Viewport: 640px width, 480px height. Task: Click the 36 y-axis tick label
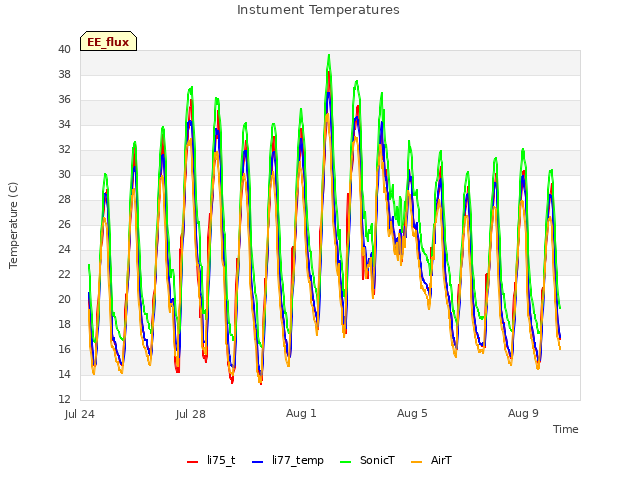click(x=64, y=100)
